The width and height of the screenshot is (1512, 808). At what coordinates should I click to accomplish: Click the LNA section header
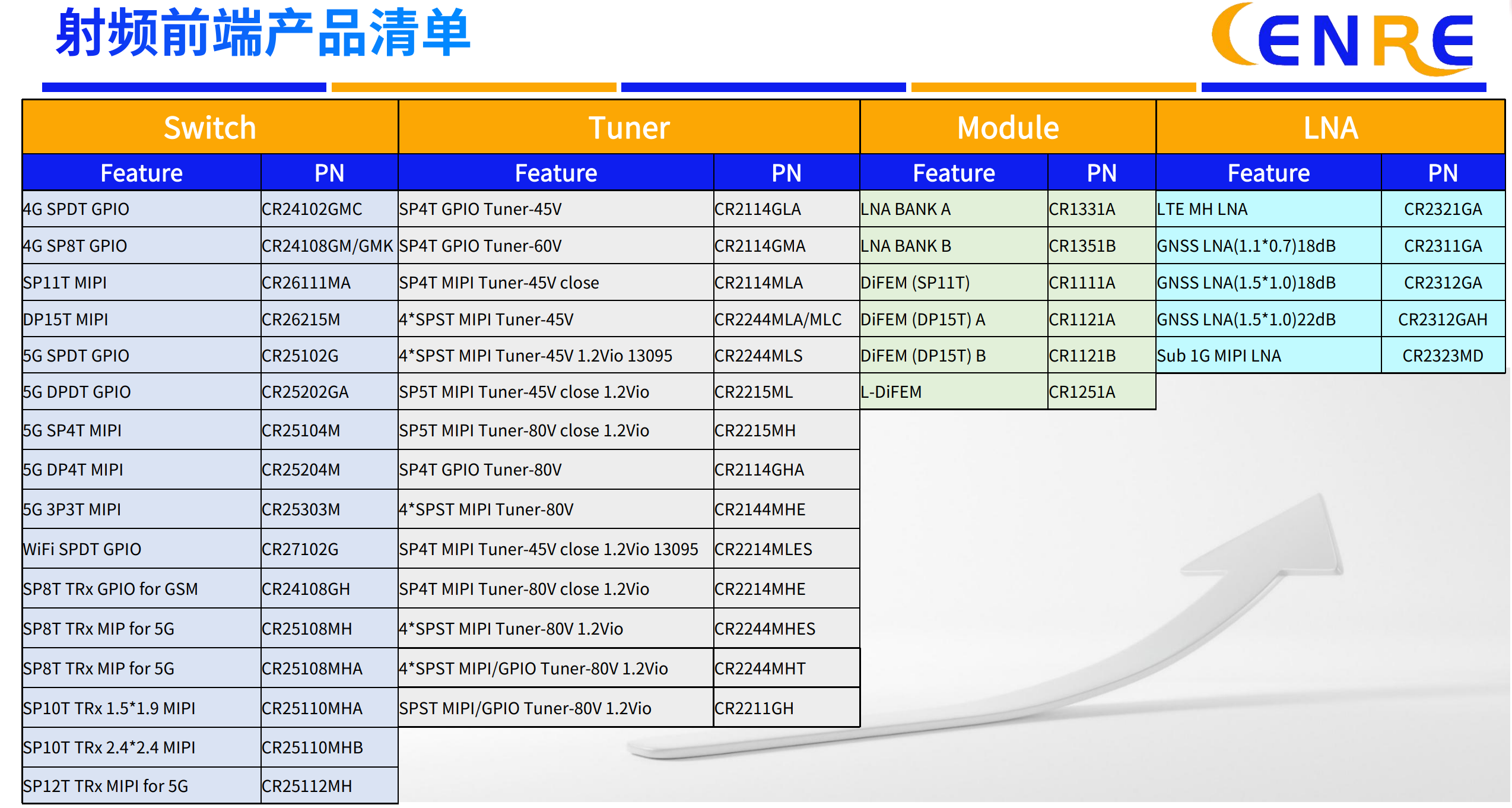tap(1330, 127)
